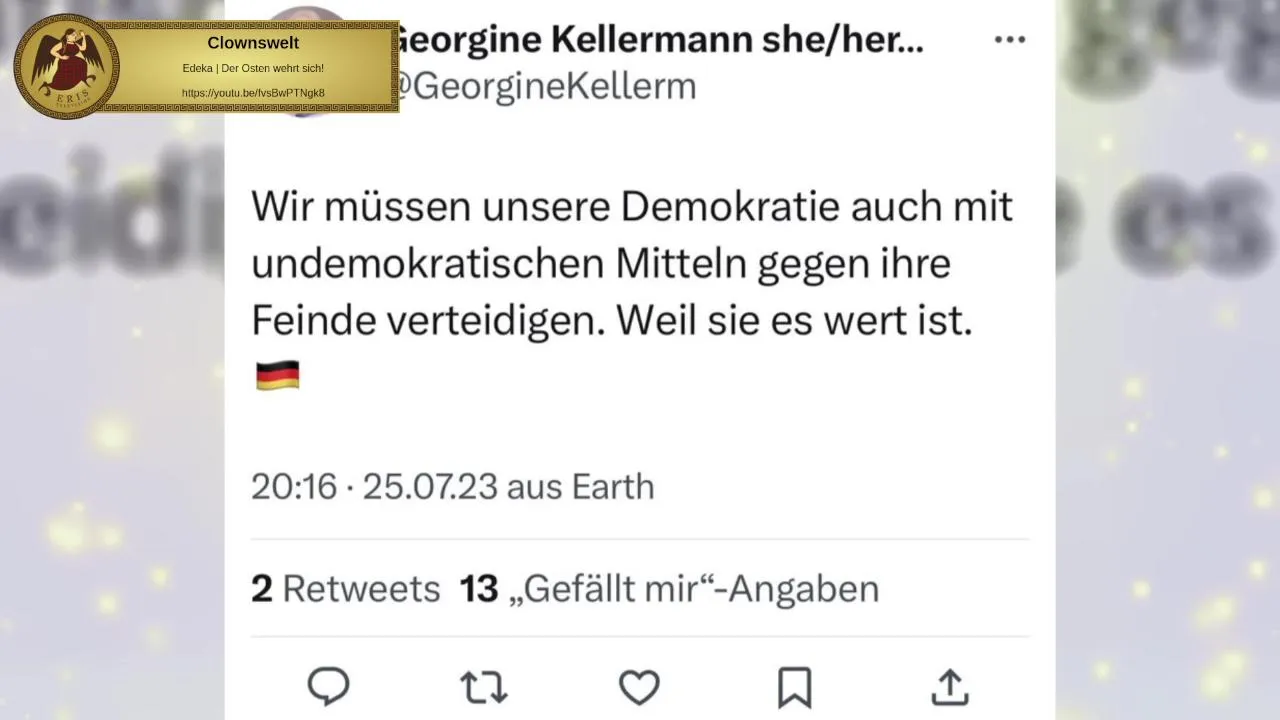This screenshot has width=1280, height=720.
Task: Bookmark this tweet
Action: tap(794, 687)
